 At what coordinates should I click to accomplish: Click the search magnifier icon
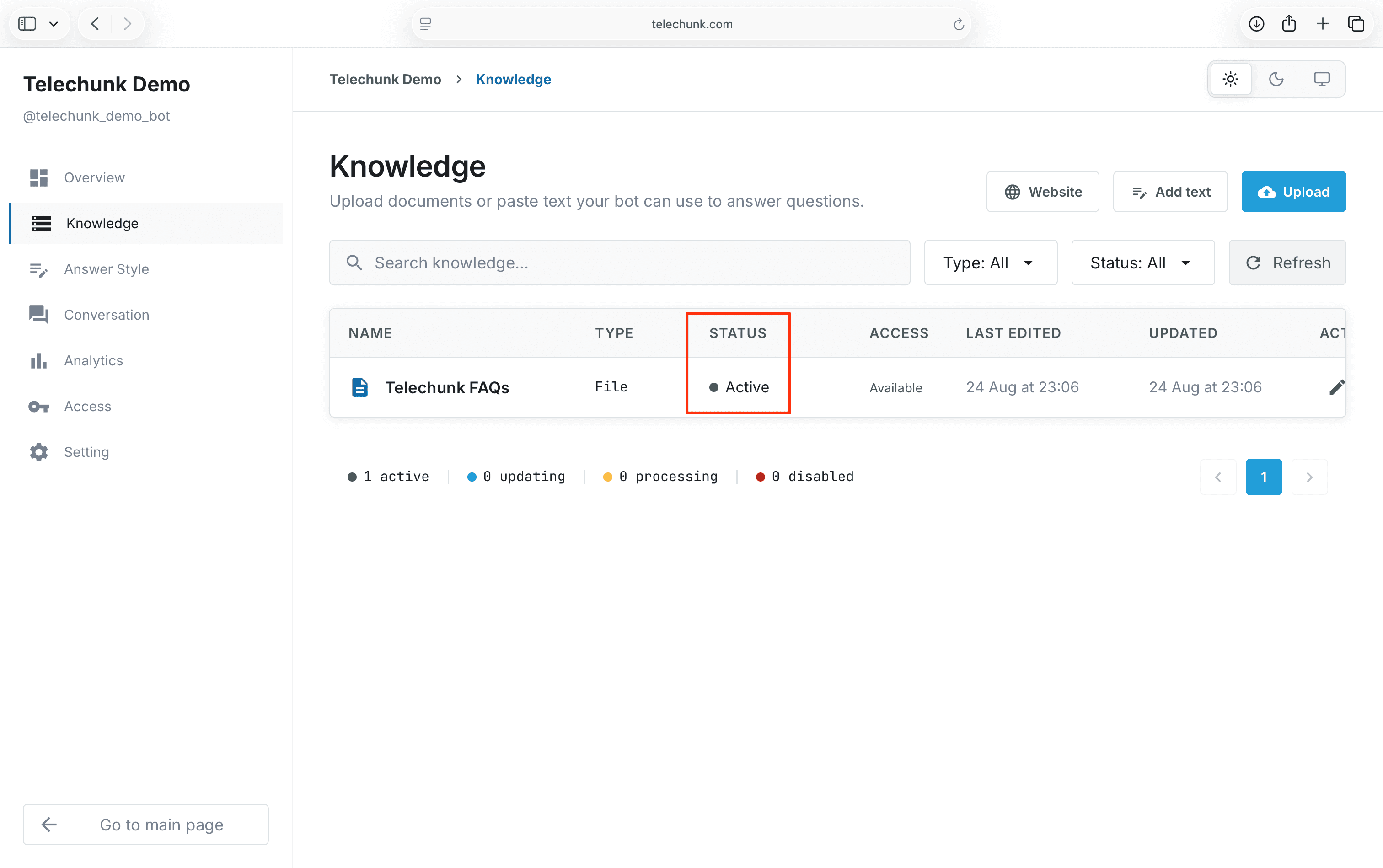coord(354,263)
